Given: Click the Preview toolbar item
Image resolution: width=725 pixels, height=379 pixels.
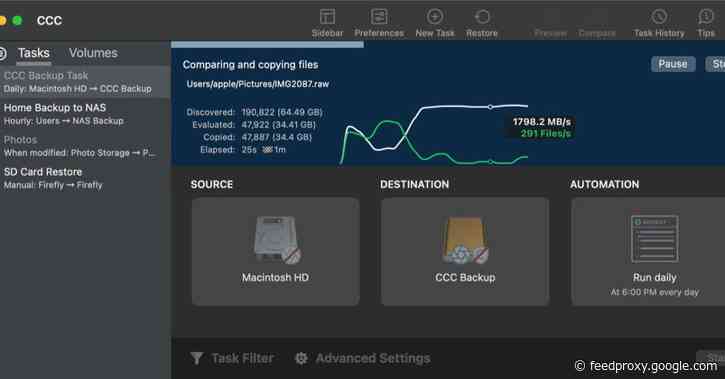Looking at the screenshot, I should coord(550,33).
